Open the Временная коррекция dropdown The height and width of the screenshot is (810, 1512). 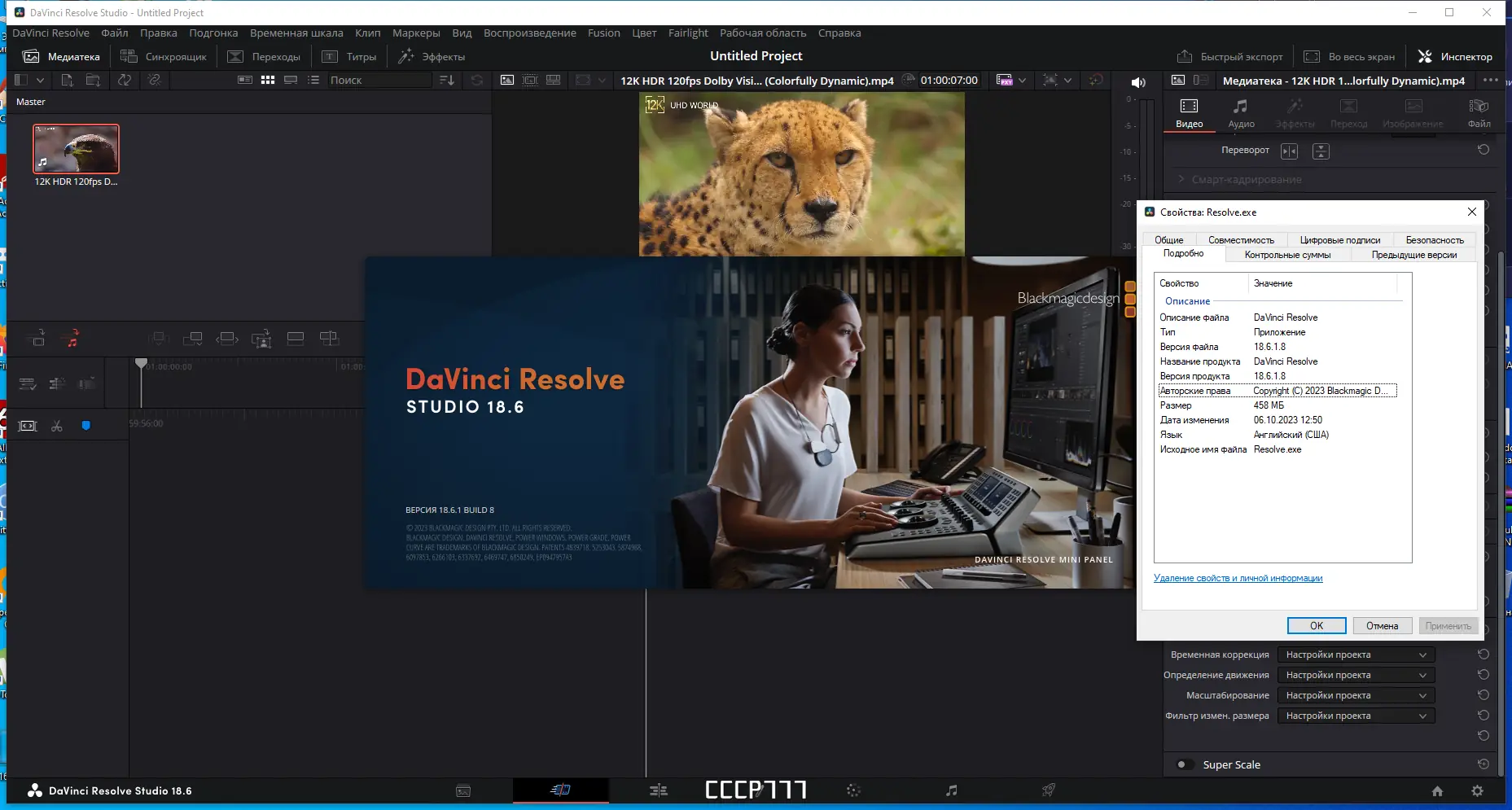[1356, 654]
